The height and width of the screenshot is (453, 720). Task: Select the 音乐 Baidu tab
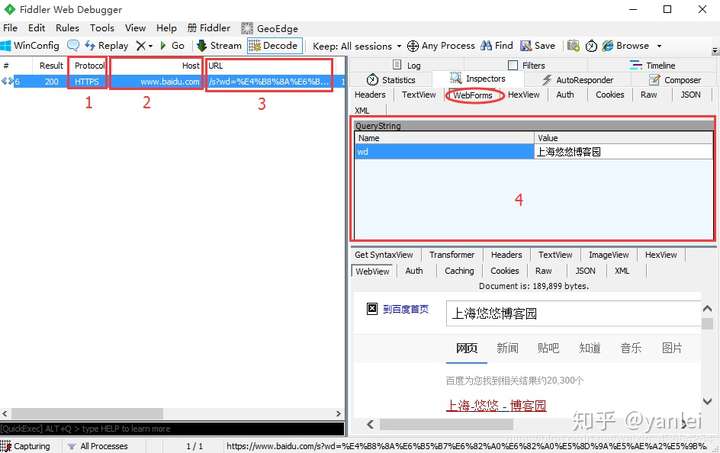click(631, 348)
